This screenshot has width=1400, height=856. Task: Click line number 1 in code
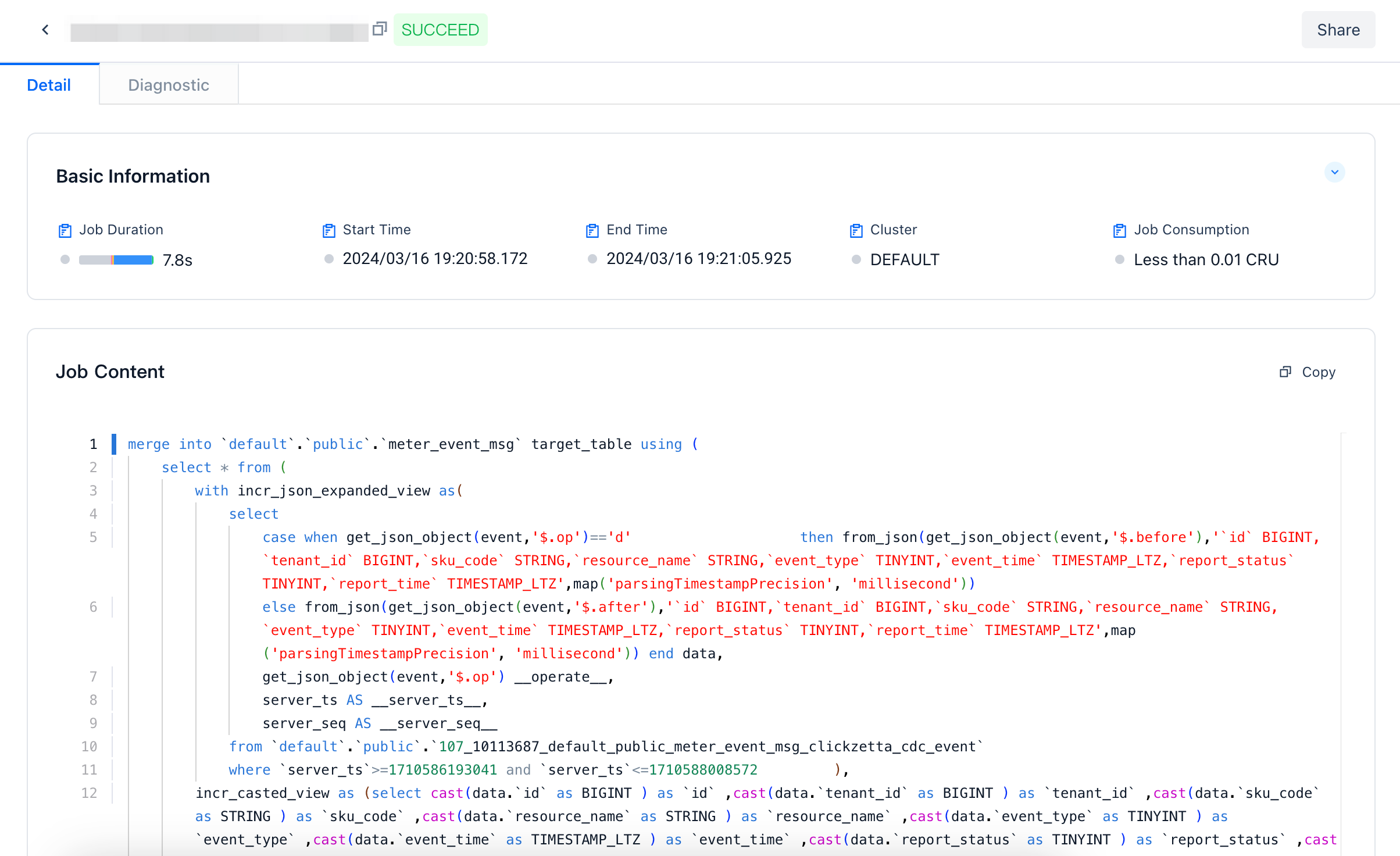click(x=93, y=444)
